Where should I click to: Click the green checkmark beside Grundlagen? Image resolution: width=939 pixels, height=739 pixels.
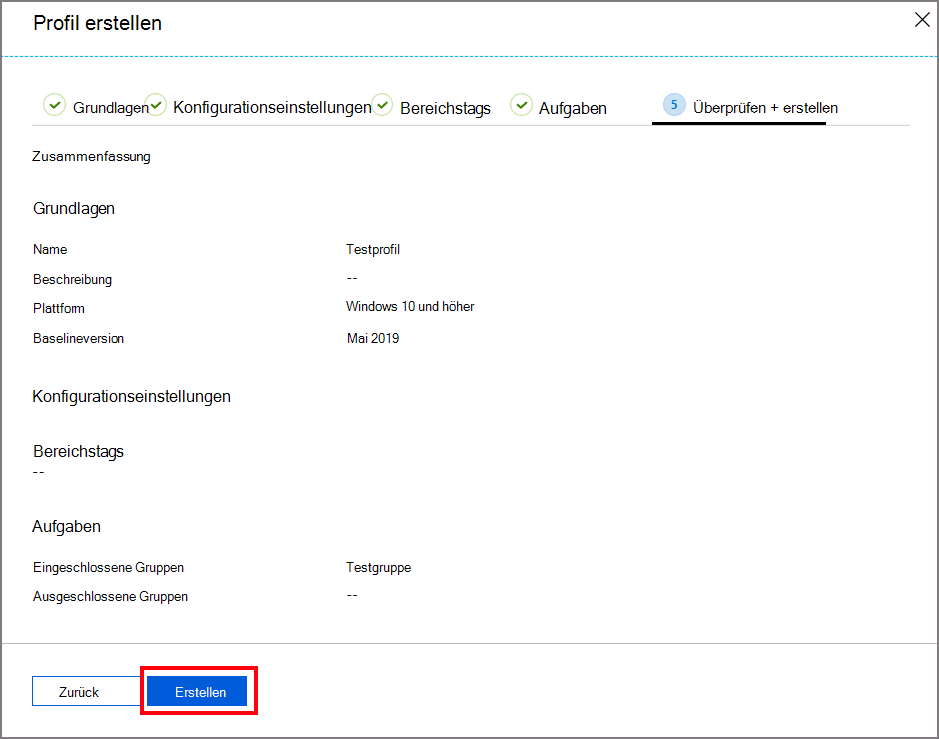[x=54, y=105]
